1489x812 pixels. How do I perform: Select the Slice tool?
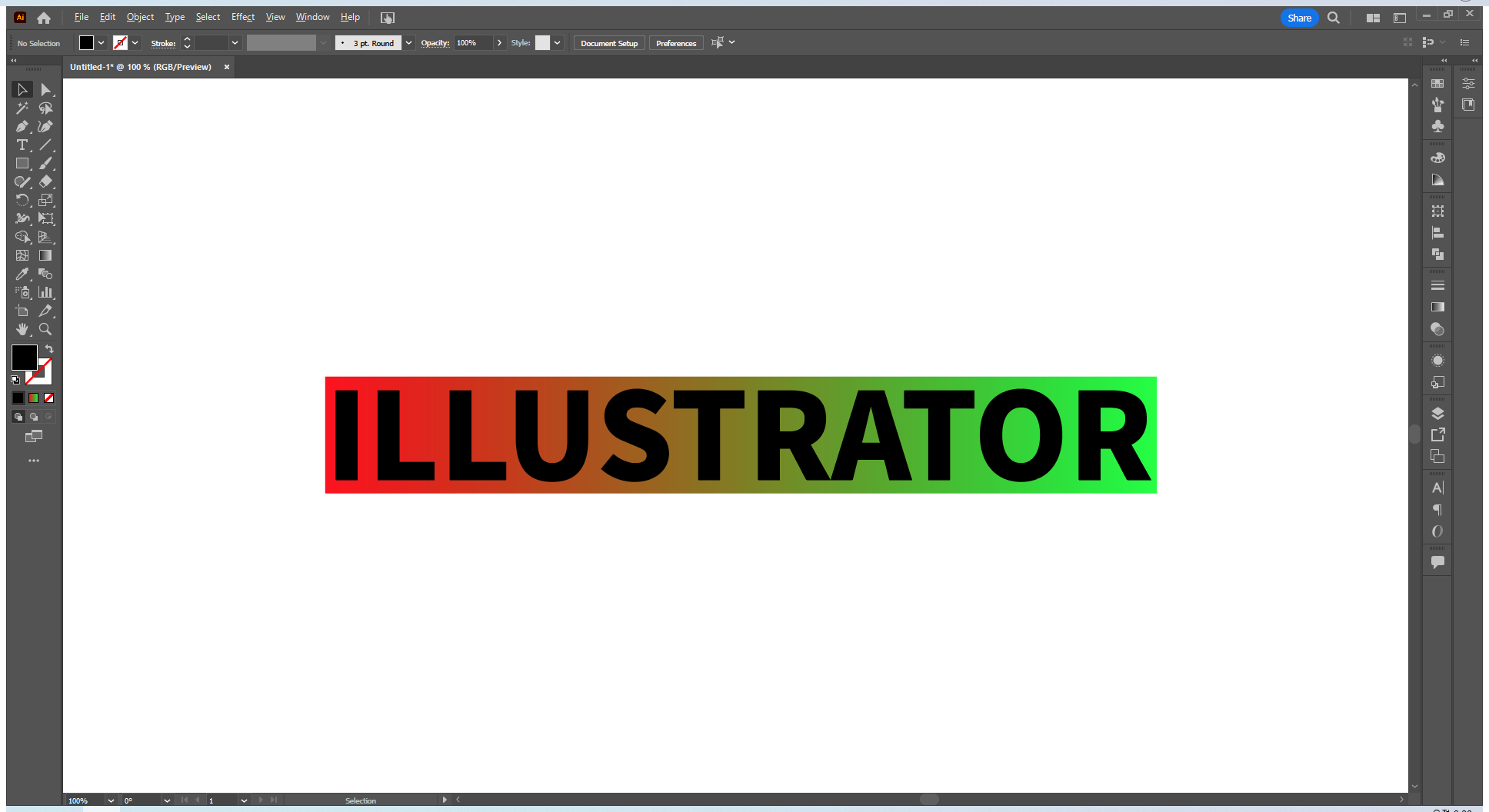[x=46, y=311]
